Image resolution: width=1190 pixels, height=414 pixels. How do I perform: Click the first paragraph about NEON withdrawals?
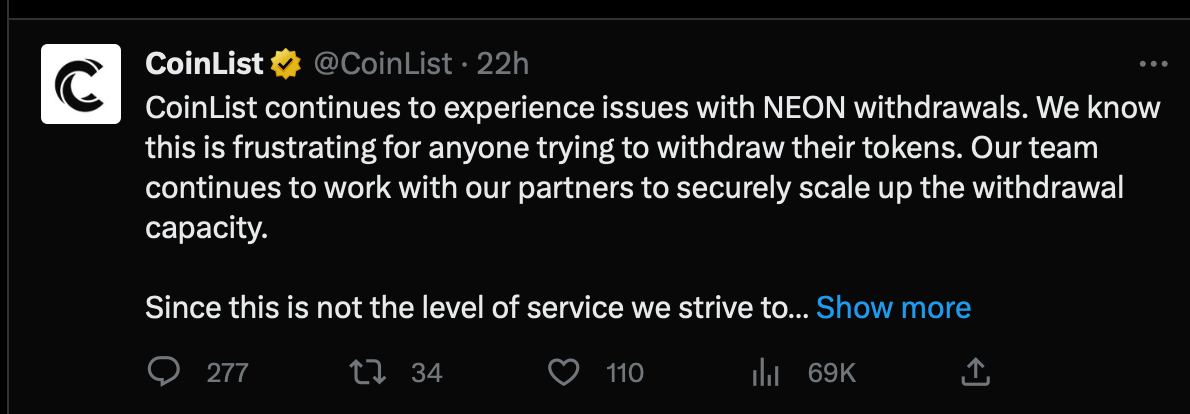click(x=500, y=107)
